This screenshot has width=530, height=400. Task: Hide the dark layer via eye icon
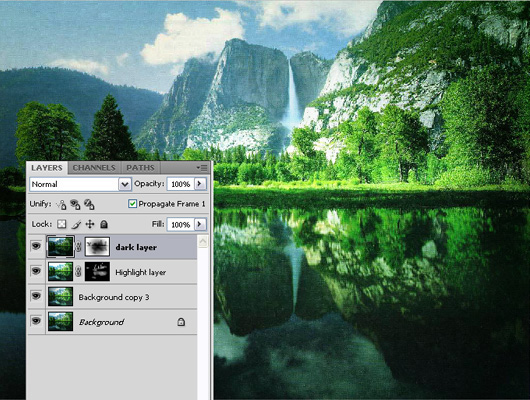[x=36, y=246]
